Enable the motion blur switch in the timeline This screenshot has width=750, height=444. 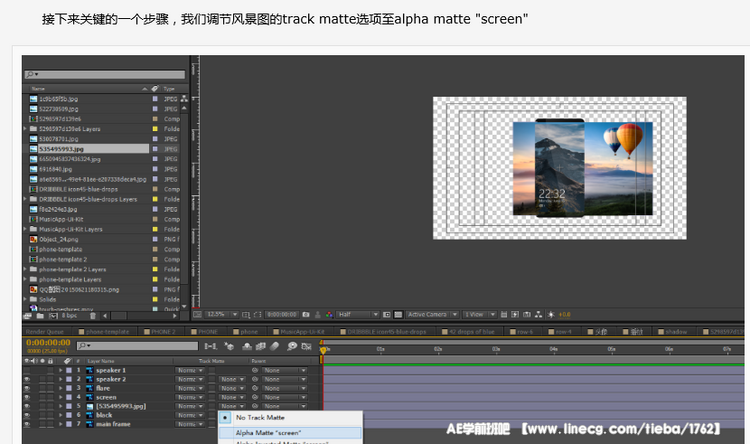click(x=275, y=346)
